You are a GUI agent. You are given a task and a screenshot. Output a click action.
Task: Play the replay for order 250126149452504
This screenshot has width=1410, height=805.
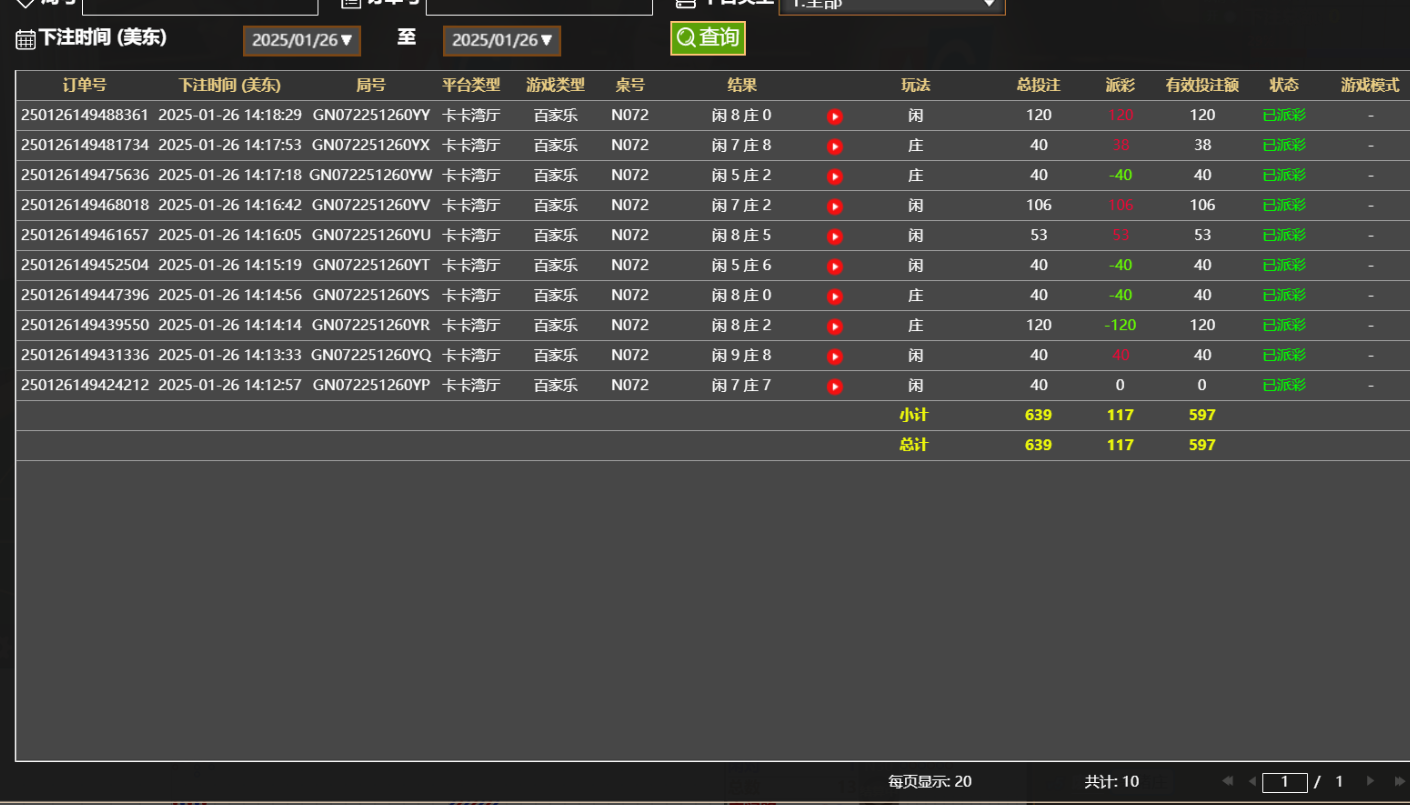[x=835, y=265]
